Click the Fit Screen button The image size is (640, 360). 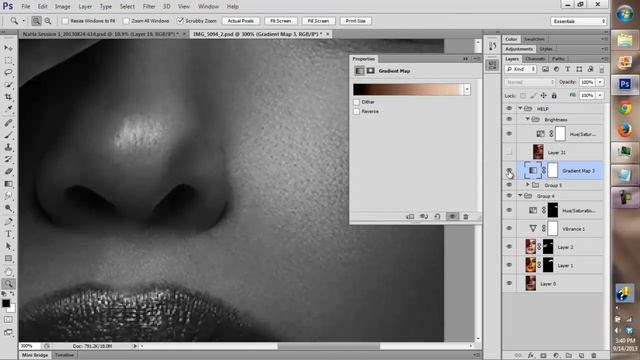[x=280, y=21]
